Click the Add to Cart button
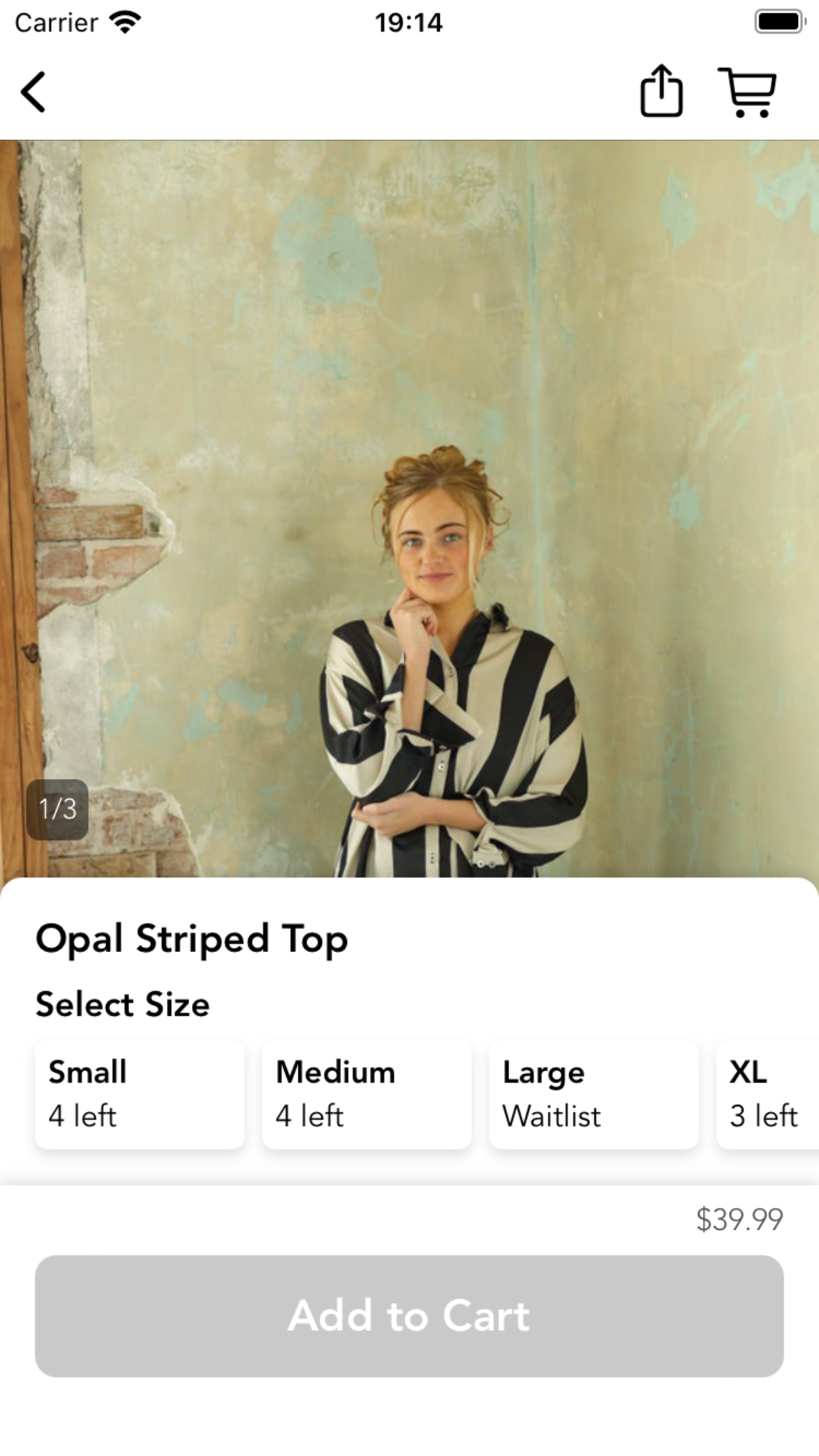Screen dimensions: 819x1456 (x=409, y=1316)
